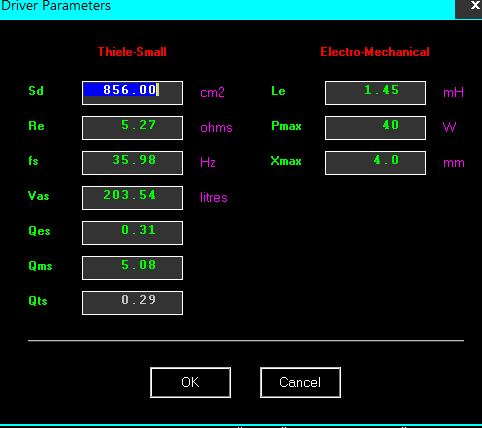Click the Xmax field showing 4.0
The height and width of the screenshot is (428, 482).
pyautogui.click(x=375, y=163)
